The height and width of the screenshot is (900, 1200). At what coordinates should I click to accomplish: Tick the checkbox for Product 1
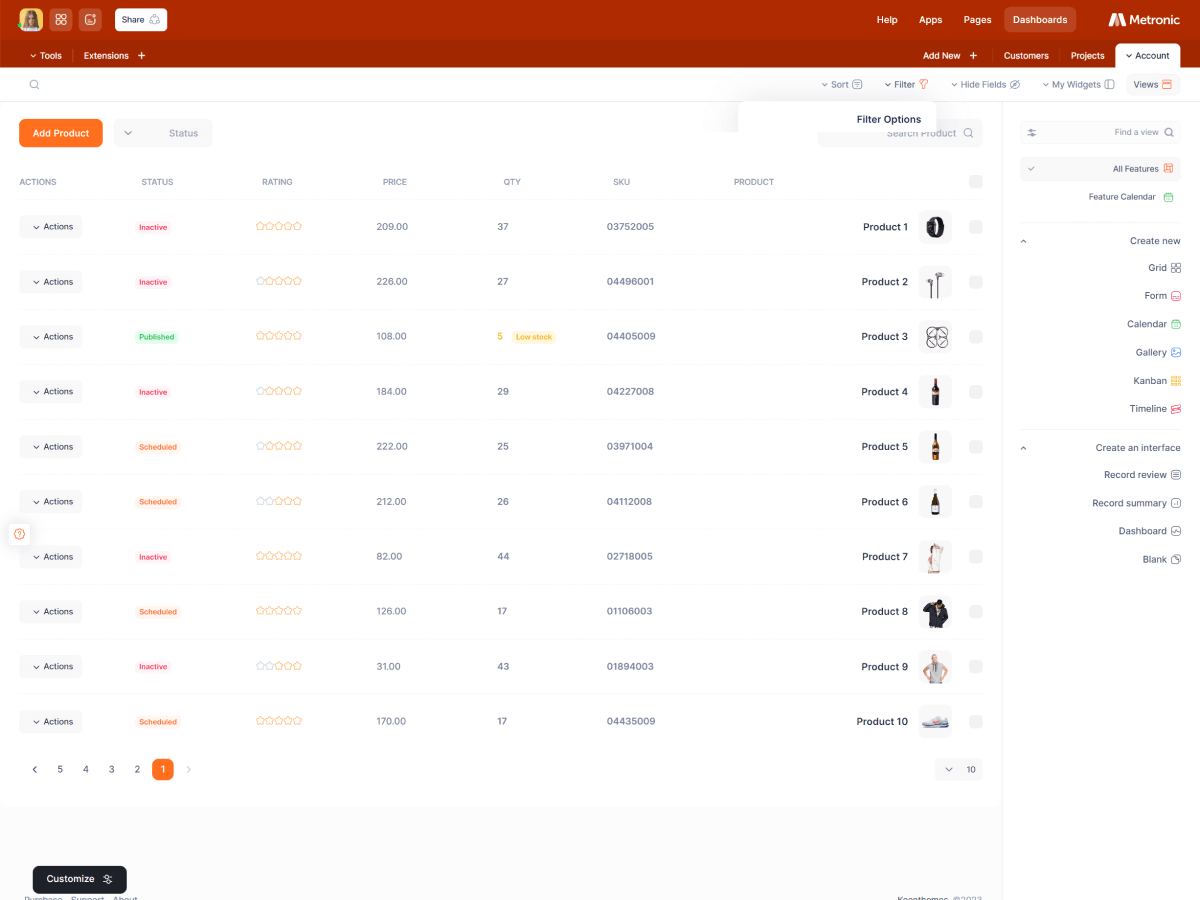point(975,227)
